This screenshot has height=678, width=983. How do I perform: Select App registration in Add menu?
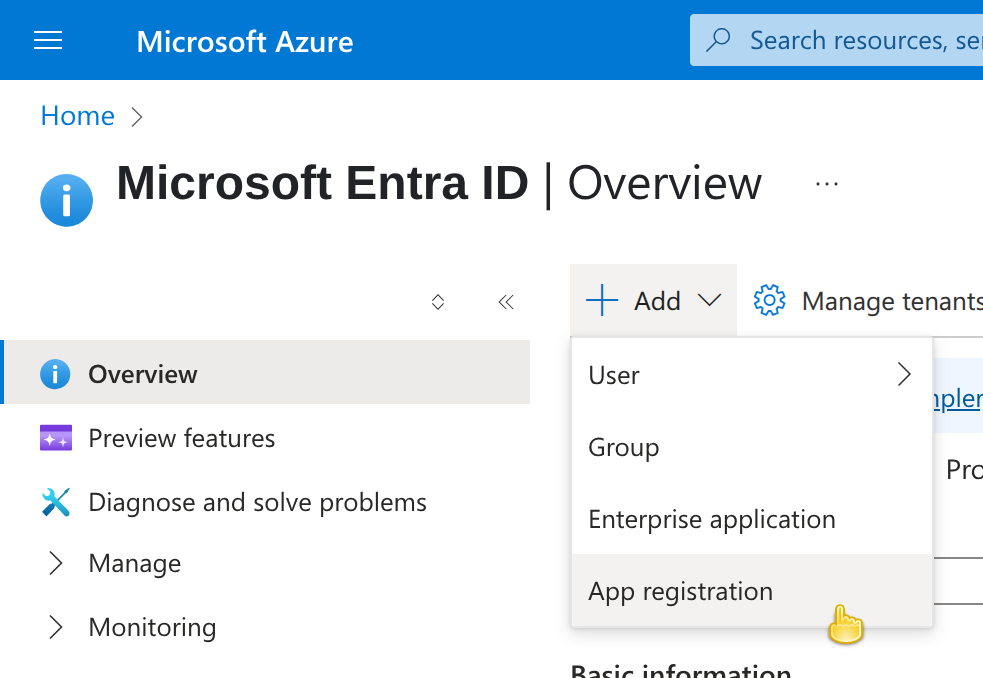tap(752, 591)
